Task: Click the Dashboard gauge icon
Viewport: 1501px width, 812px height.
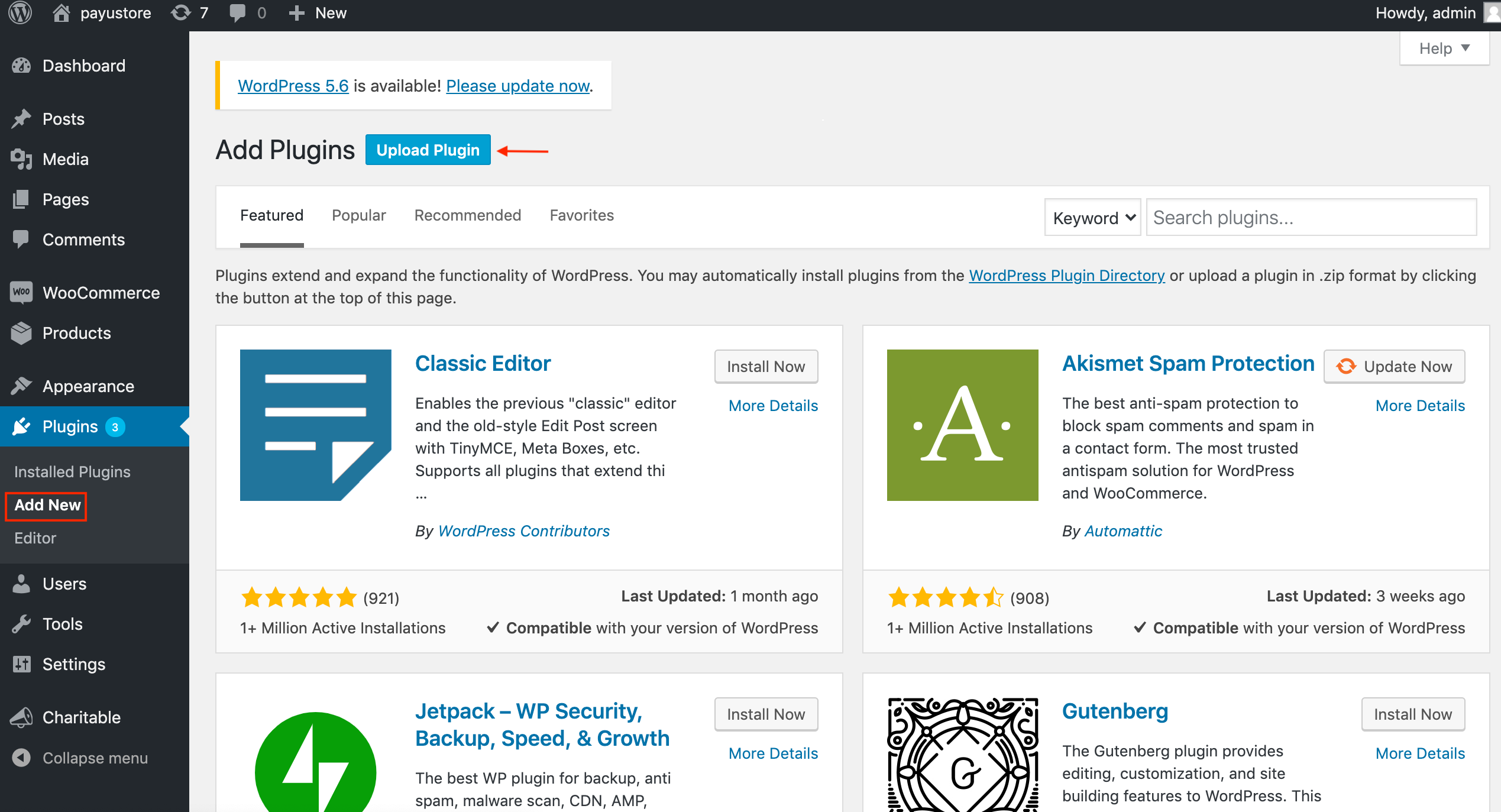Action: pos(21,66)
